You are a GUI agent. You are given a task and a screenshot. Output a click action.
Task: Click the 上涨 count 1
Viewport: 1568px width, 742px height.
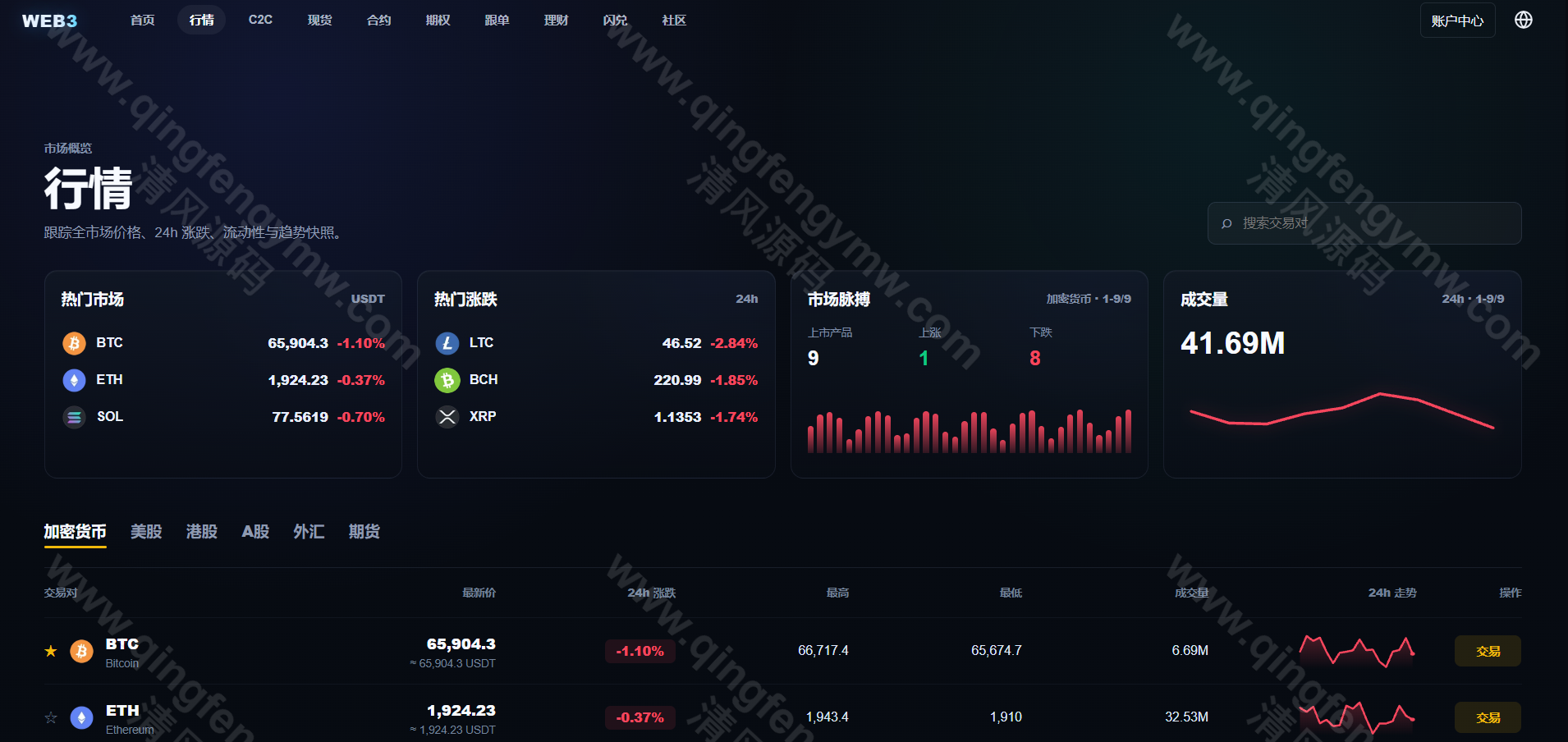tap(924, 359)
